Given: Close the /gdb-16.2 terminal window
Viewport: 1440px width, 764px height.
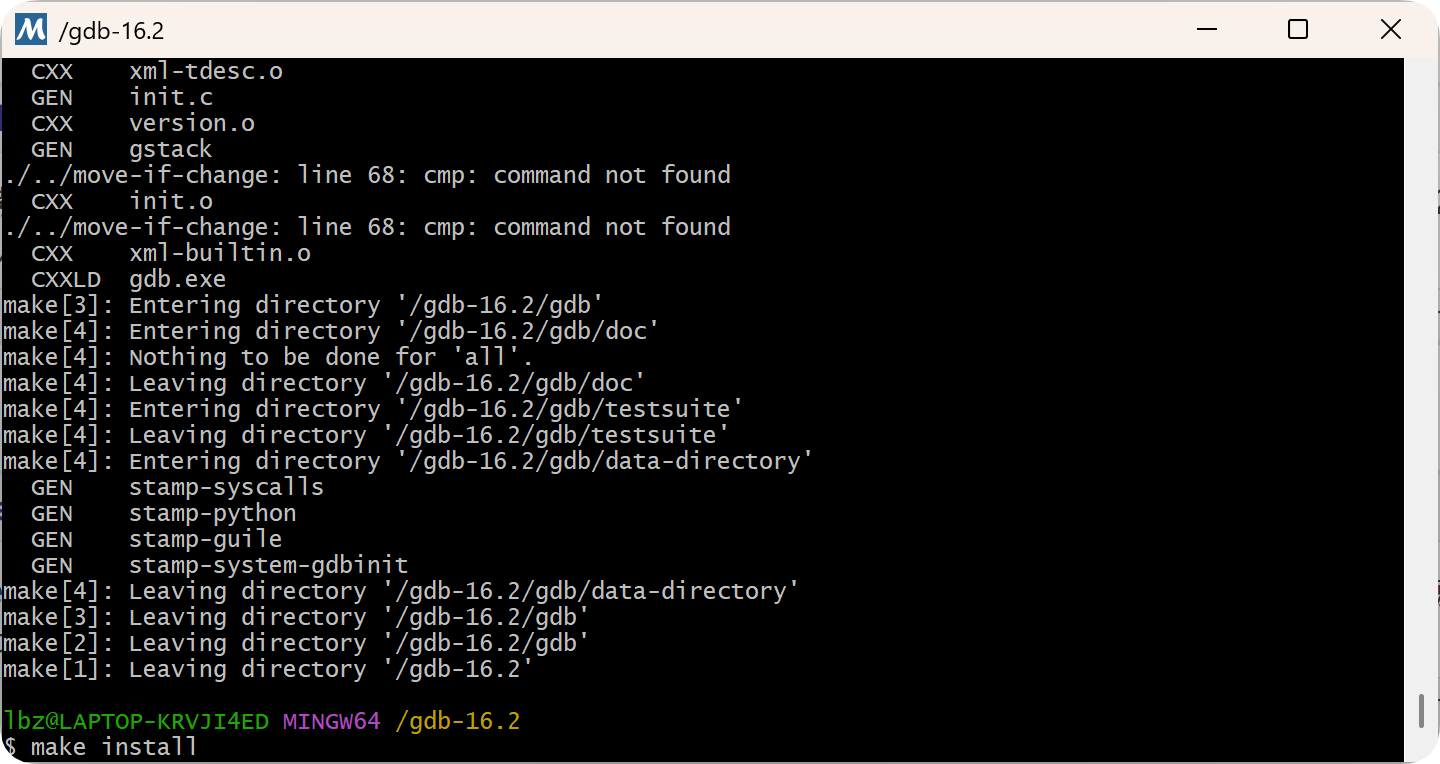Looking at the screenshot, I should point(1390,30).
